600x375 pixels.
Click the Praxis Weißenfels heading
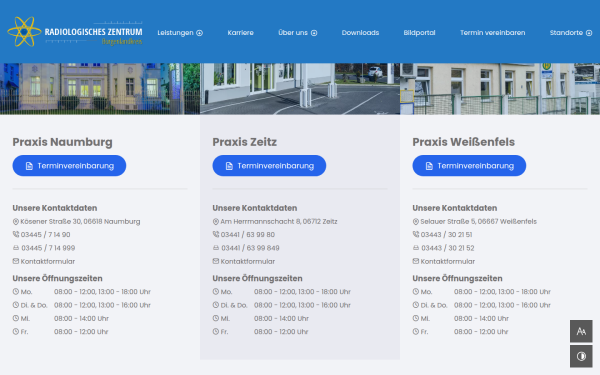click(x=463, y=142)
